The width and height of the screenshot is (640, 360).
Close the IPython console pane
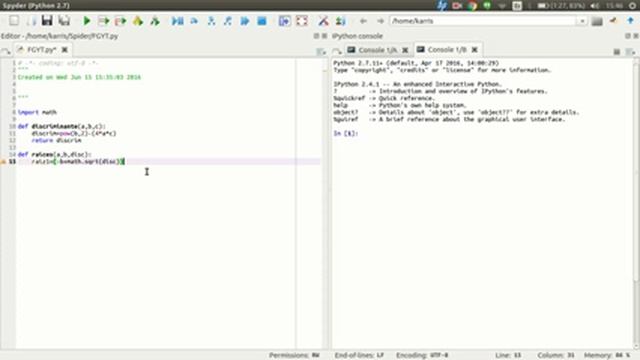(636, 36)
